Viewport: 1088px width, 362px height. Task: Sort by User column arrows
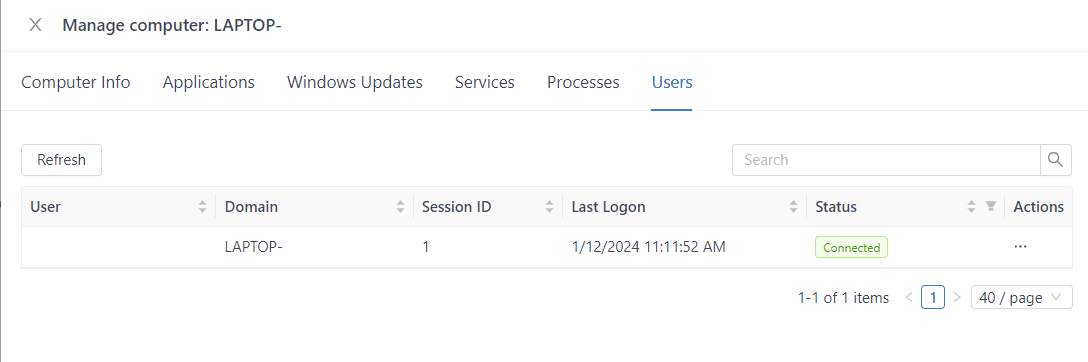(x=203, y=207)
